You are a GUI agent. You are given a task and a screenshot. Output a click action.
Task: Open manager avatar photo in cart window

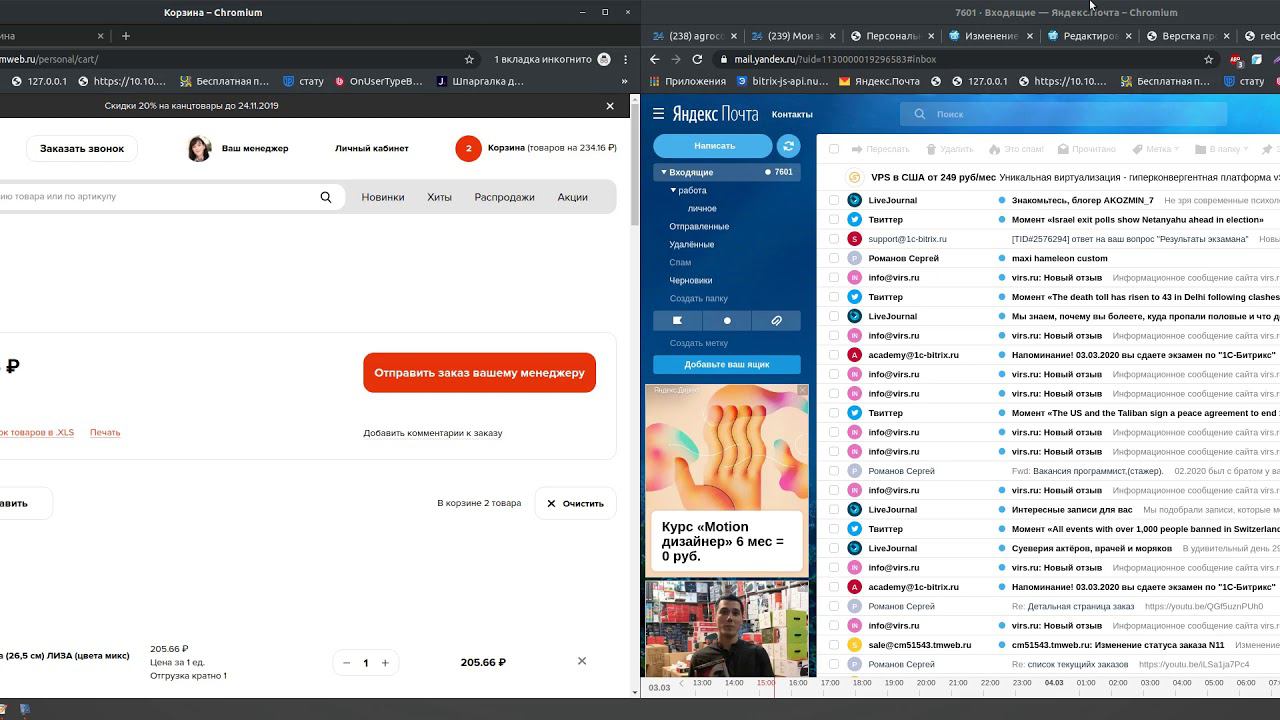(x=199, y=148)
